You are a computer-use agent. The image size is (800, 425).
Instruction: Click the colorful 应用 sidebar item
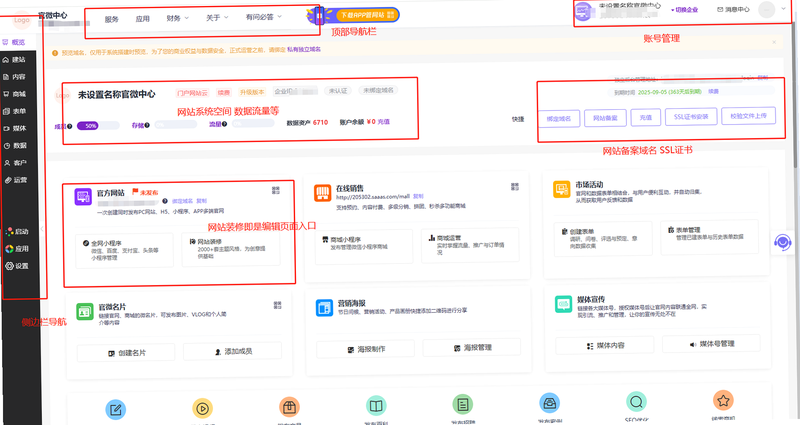click(17, 249)
